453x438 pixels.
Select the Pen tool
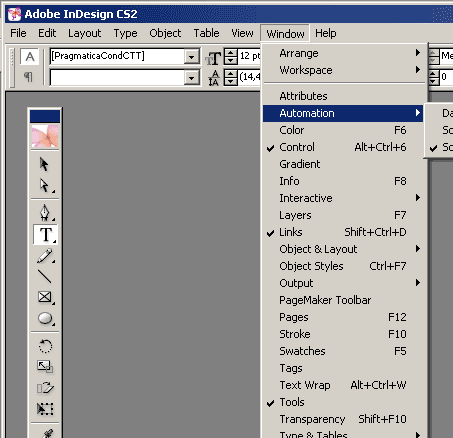(45, 213)
